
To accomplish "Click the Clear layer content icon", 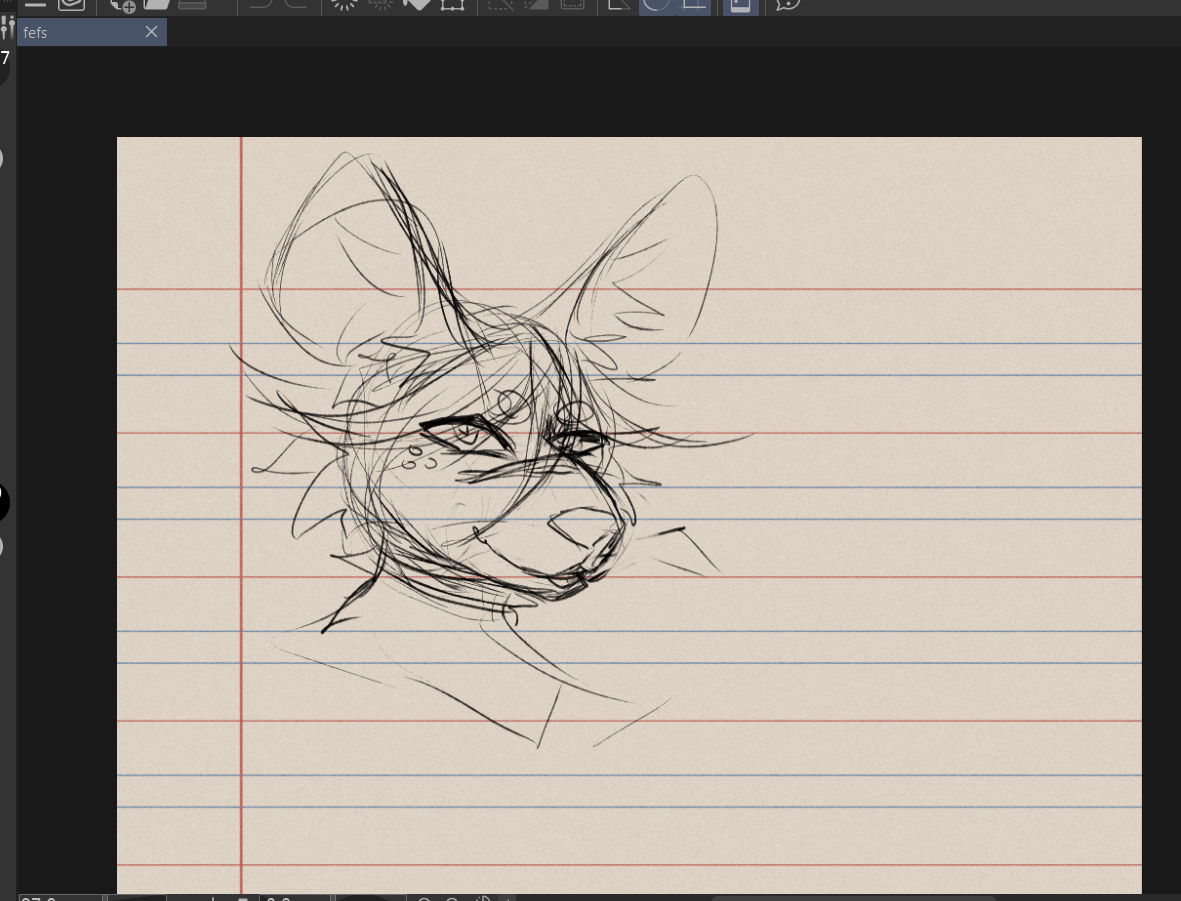I will (x=344, y=4).
